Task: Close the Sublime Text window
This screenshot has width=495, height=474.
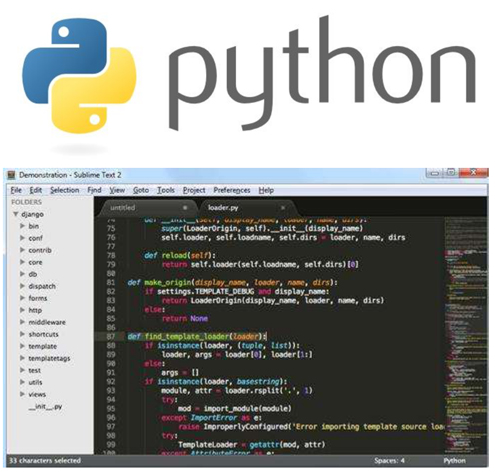Action: (x=473, y=173)
